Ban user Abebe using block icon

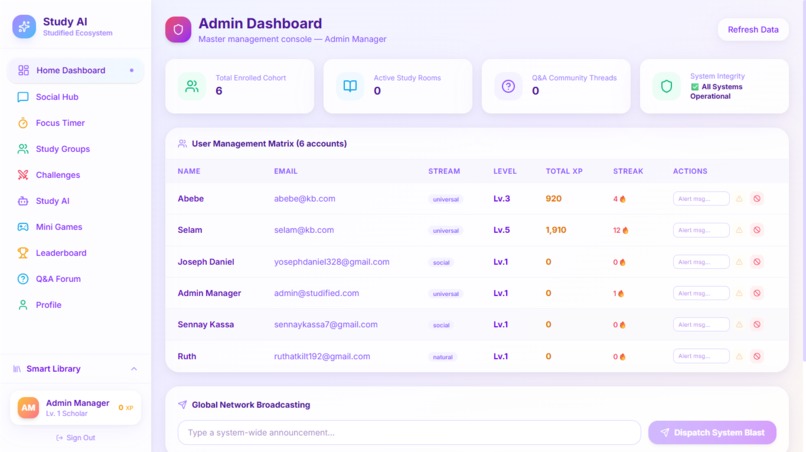tap(757, 198)
